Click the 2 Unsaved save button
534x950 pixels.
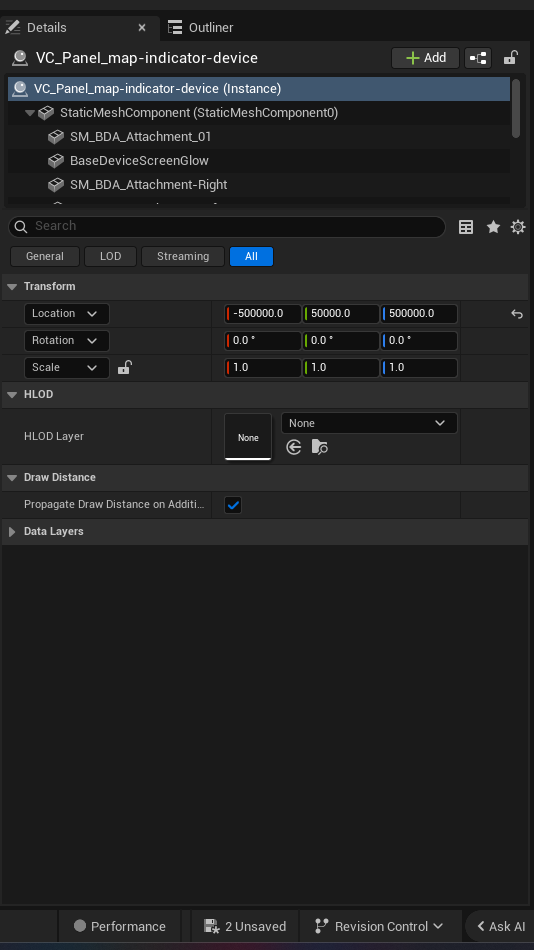(x=245, y=926)
